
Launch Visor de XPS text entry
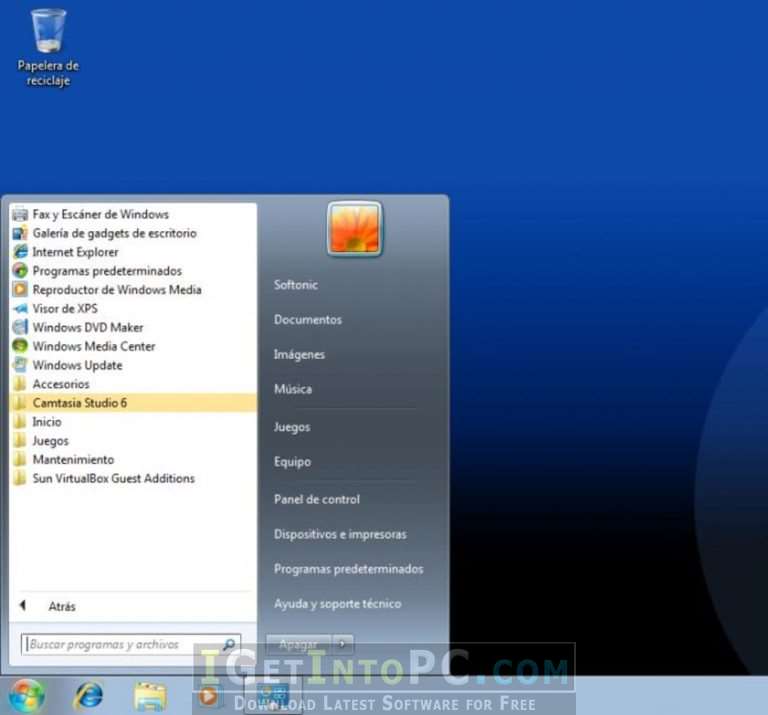point(65,309)
